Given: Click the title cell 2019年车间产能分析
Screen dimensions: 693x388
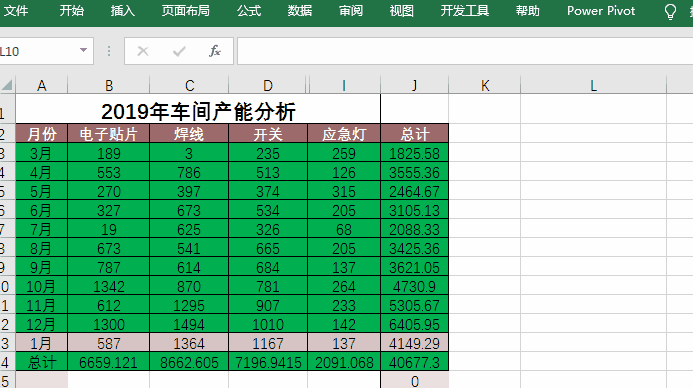Looking at the screenshot, I should click(198, 109).
